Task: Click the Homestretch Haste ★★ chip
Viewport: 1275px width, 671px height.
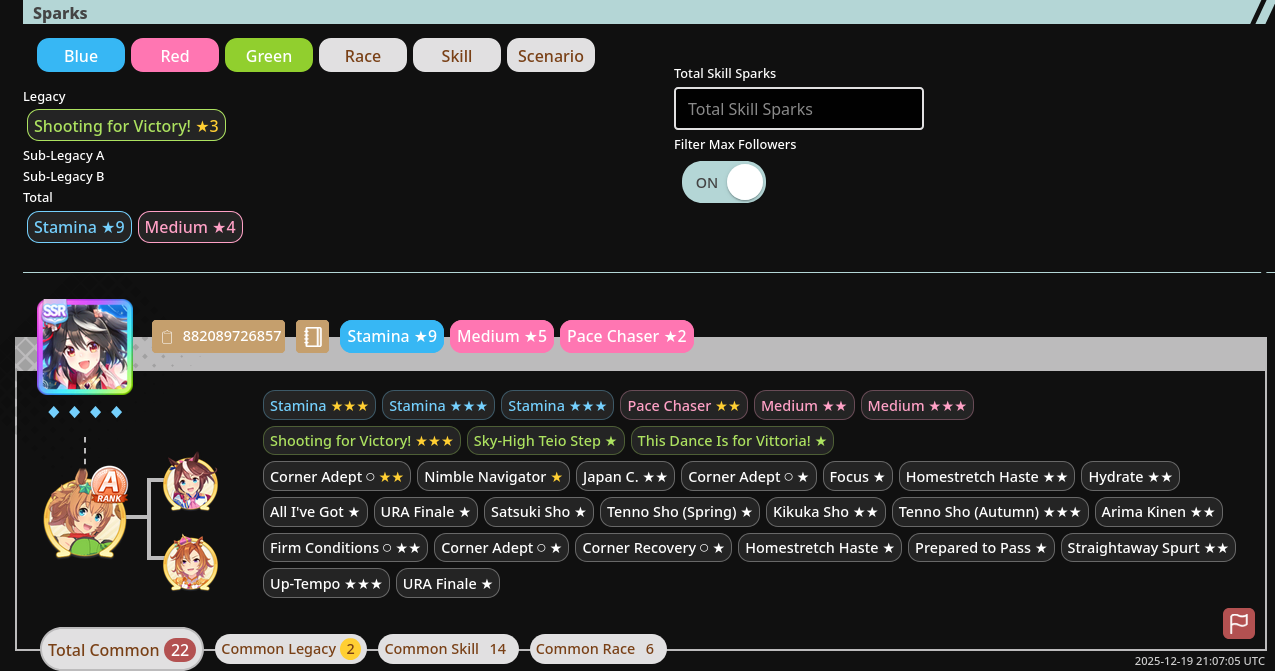Action: tap(988, 477)
